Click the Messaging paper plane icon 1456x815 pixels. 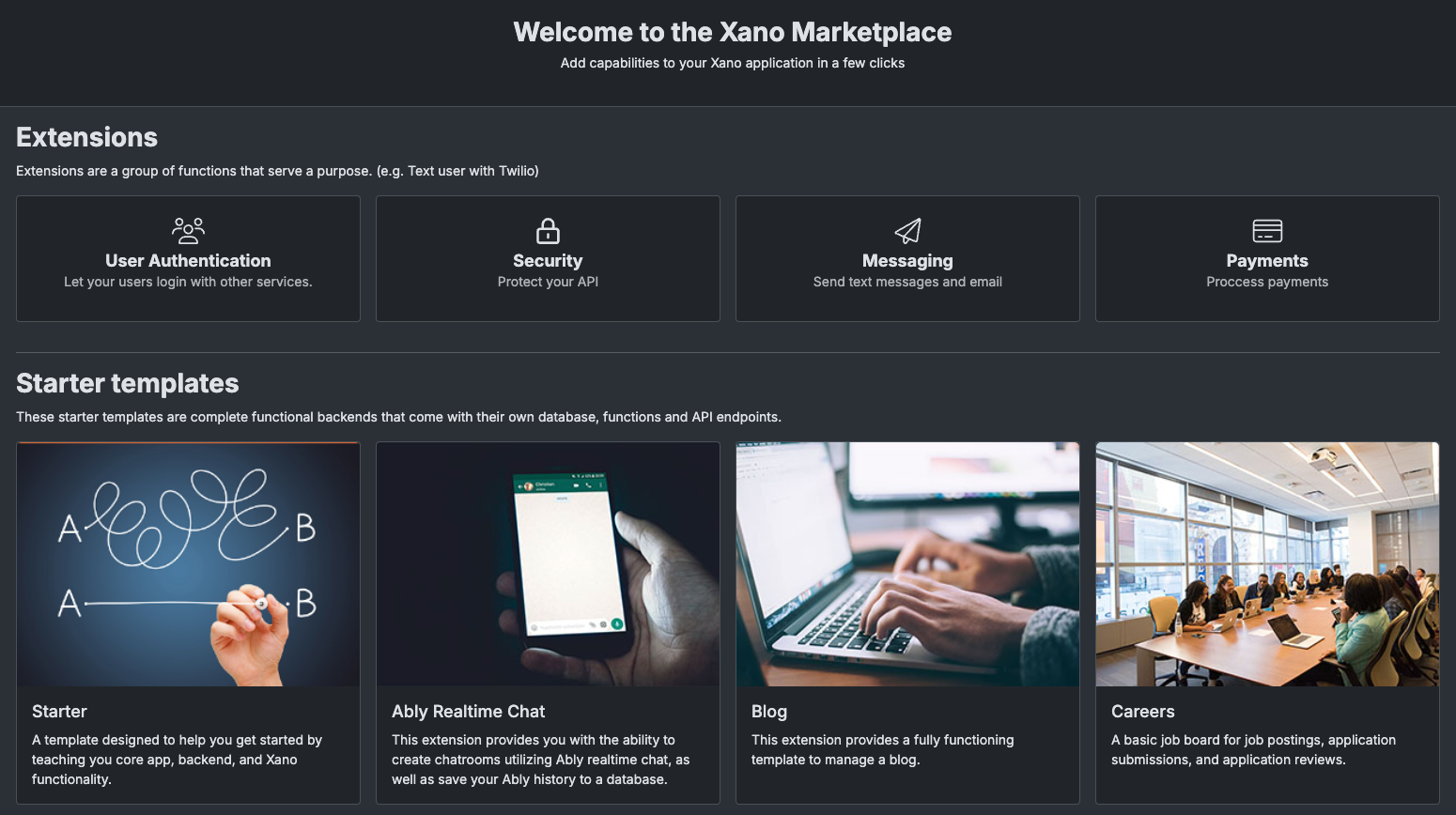(907, 230)
